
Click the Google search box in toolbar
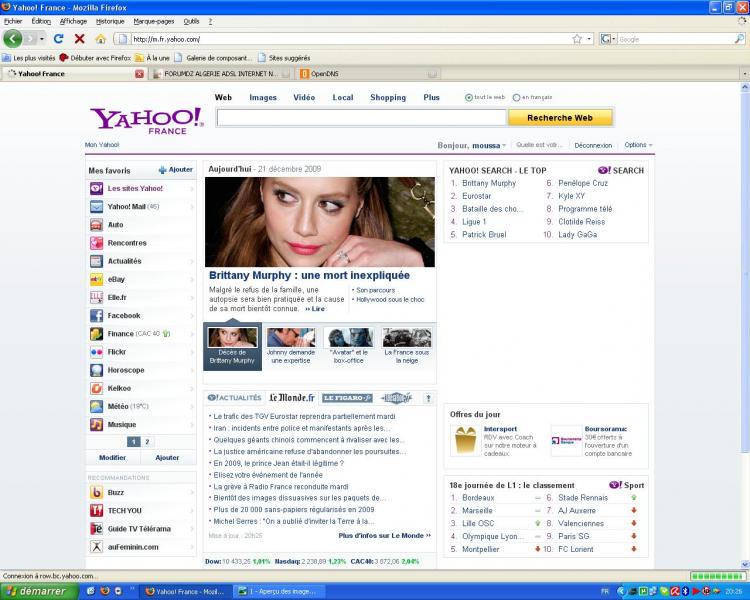pyautogui.click(x=676, y=39)
